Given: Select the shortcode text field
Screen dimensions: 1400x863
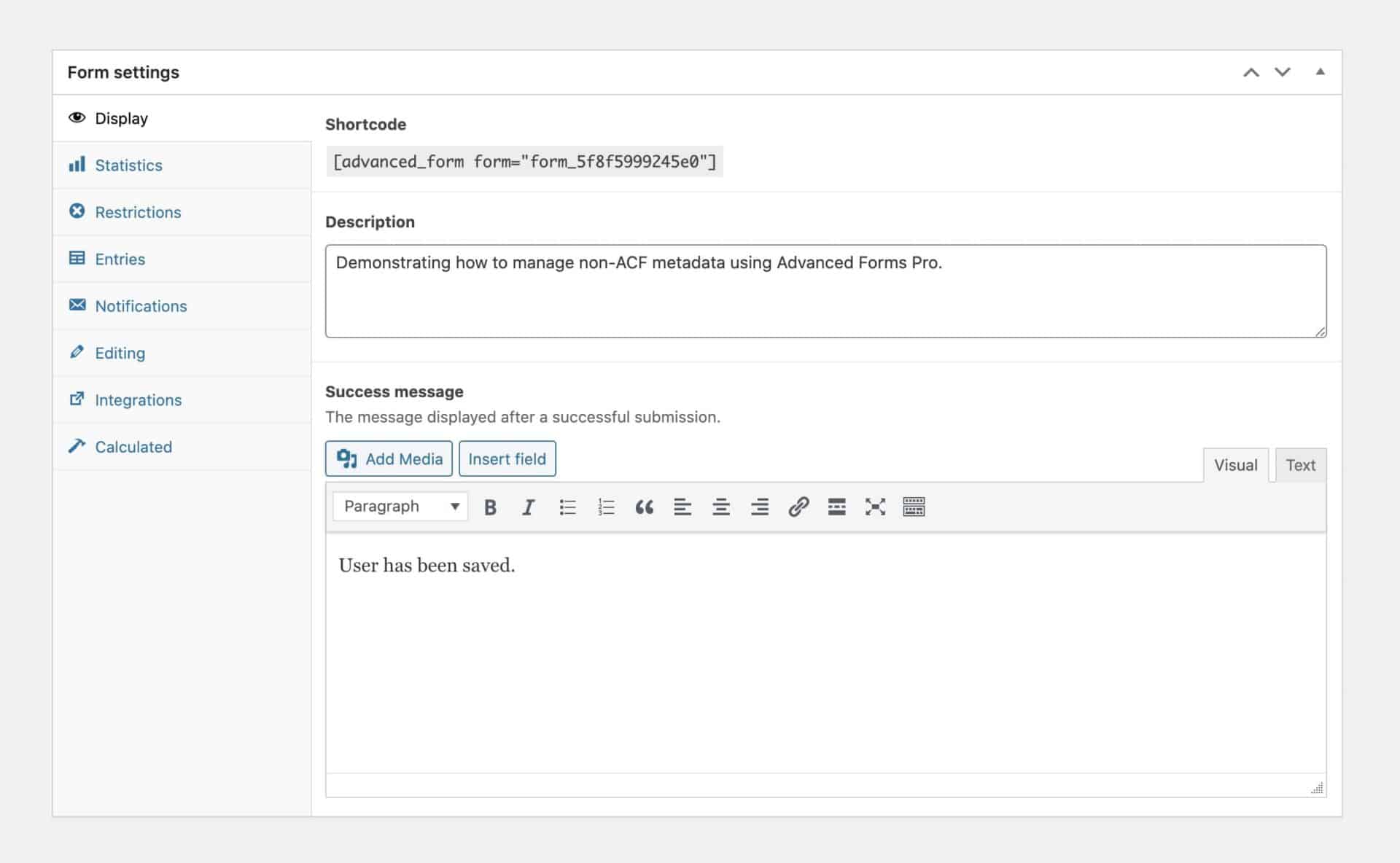Looking at the screenshot, I should (x=524, y=161).
